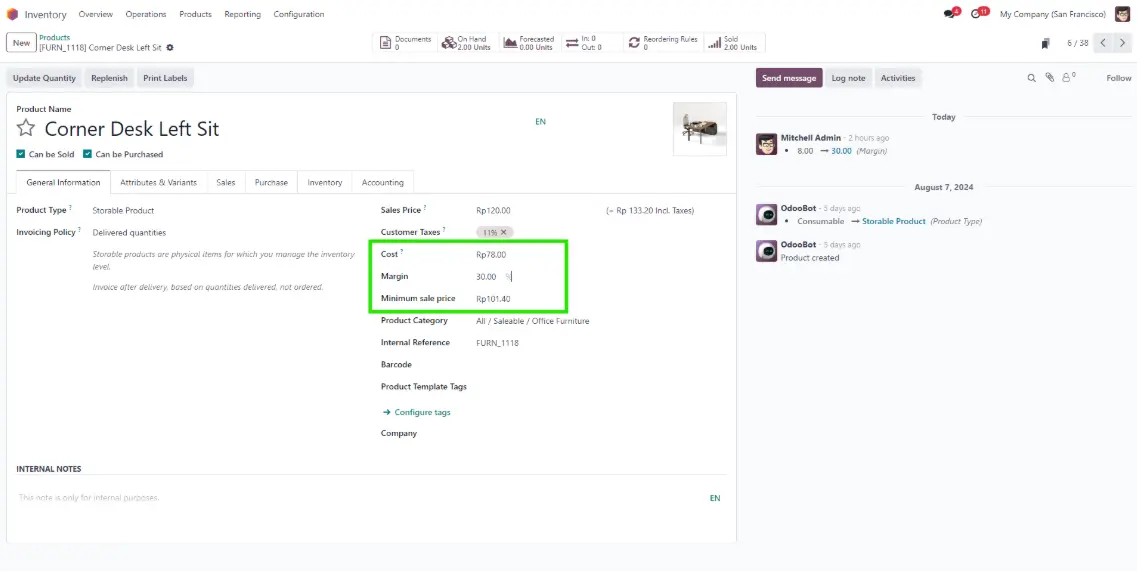
Task: Show followers via the person icon
Action: tap(1068, 78)
